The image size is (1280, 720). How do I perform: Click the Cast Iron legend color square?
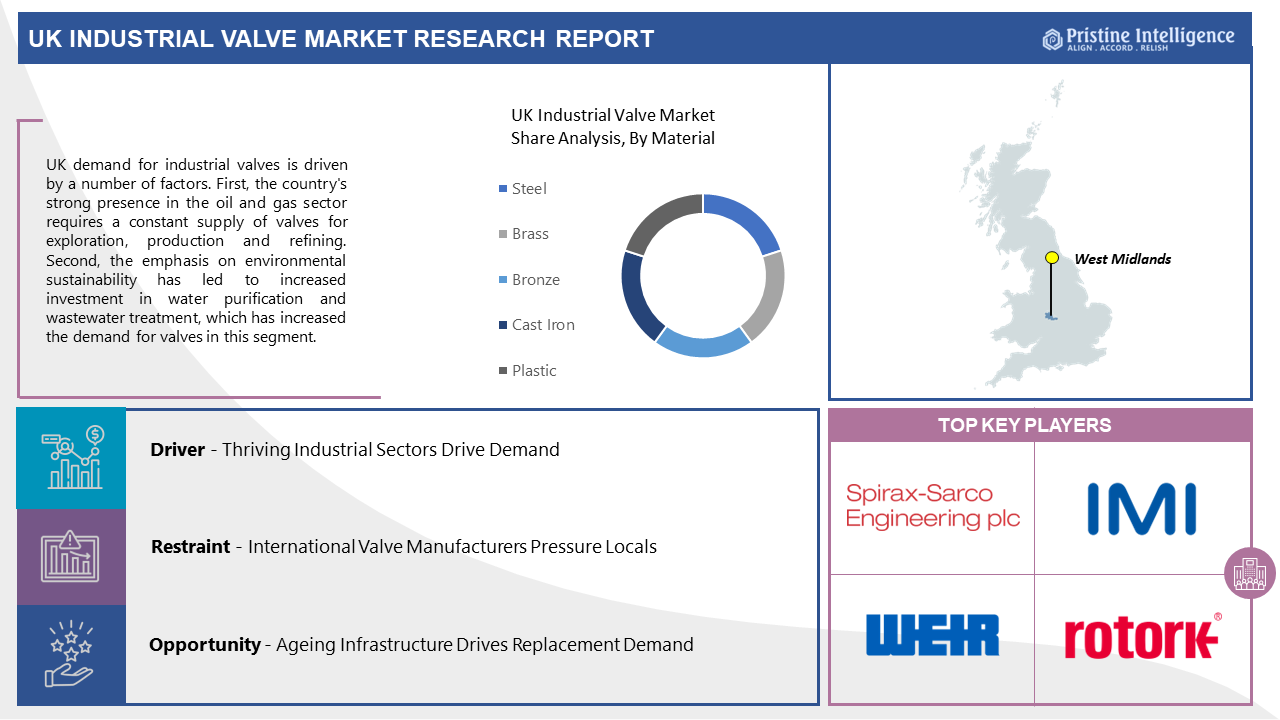click(502, 325)
